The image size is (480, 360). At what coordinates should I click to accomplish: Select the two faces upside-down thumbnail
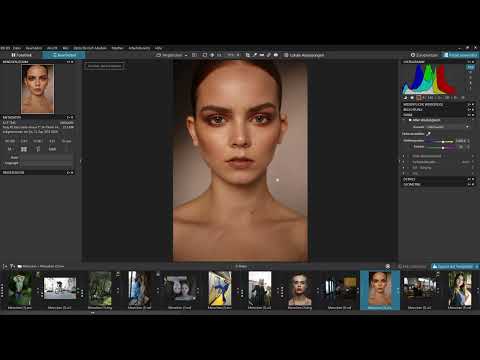tap(180, 289)
